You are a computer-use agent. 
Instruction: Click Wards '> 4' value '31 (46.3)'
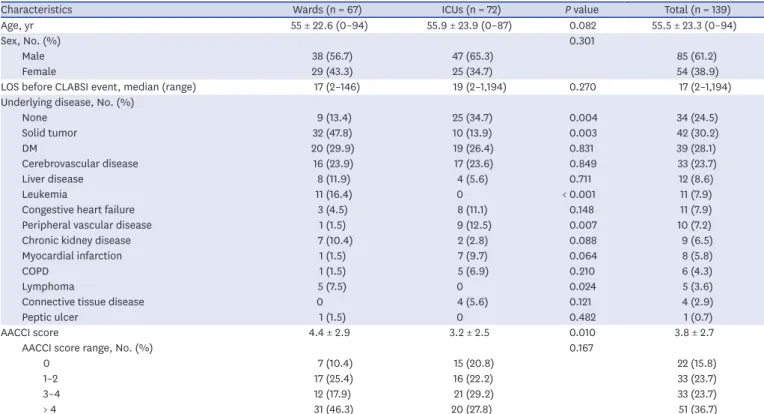(x=333, y=409)
